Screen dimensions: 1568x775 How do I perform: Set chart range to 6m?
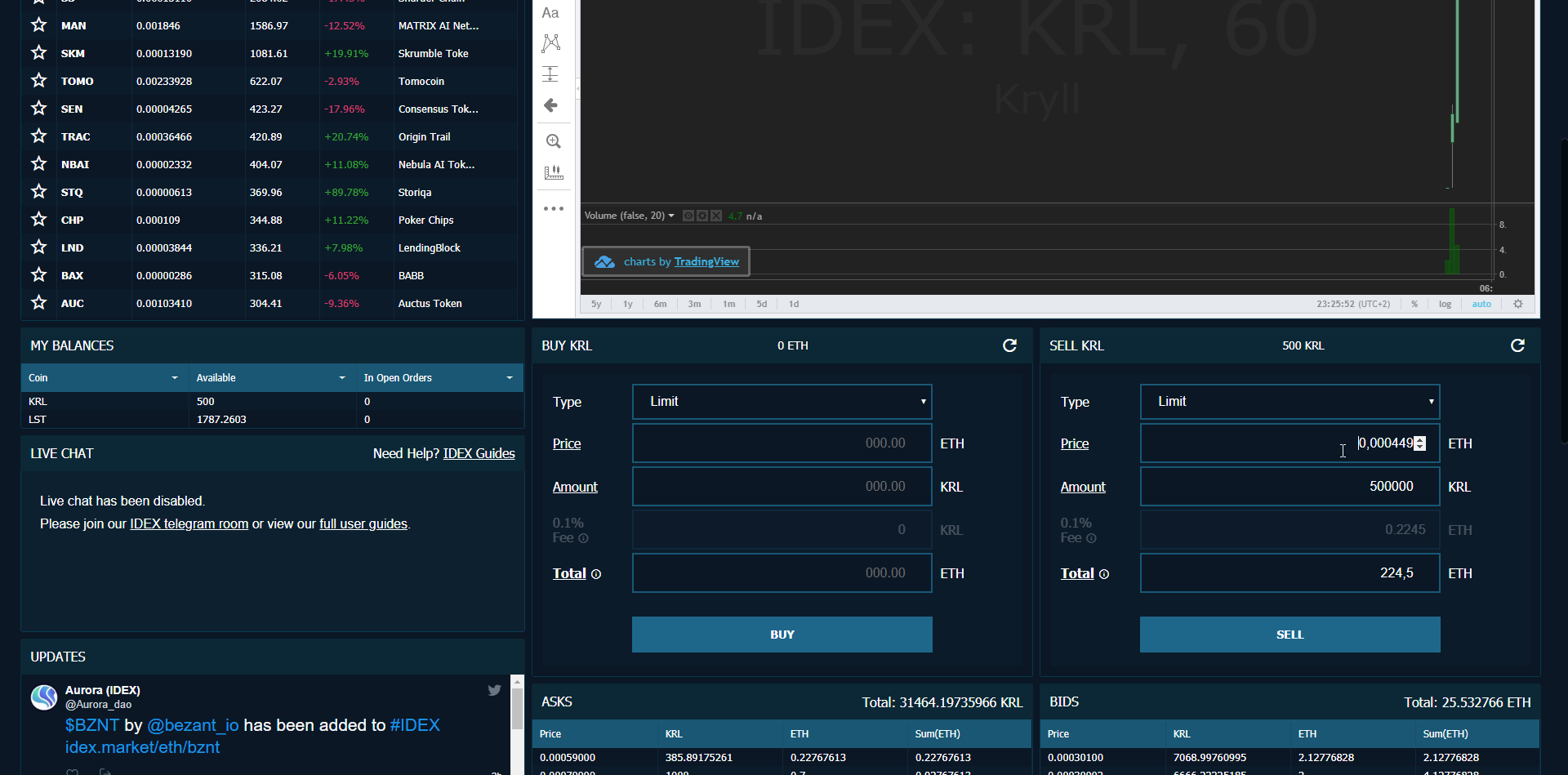[x=660, y=304]
